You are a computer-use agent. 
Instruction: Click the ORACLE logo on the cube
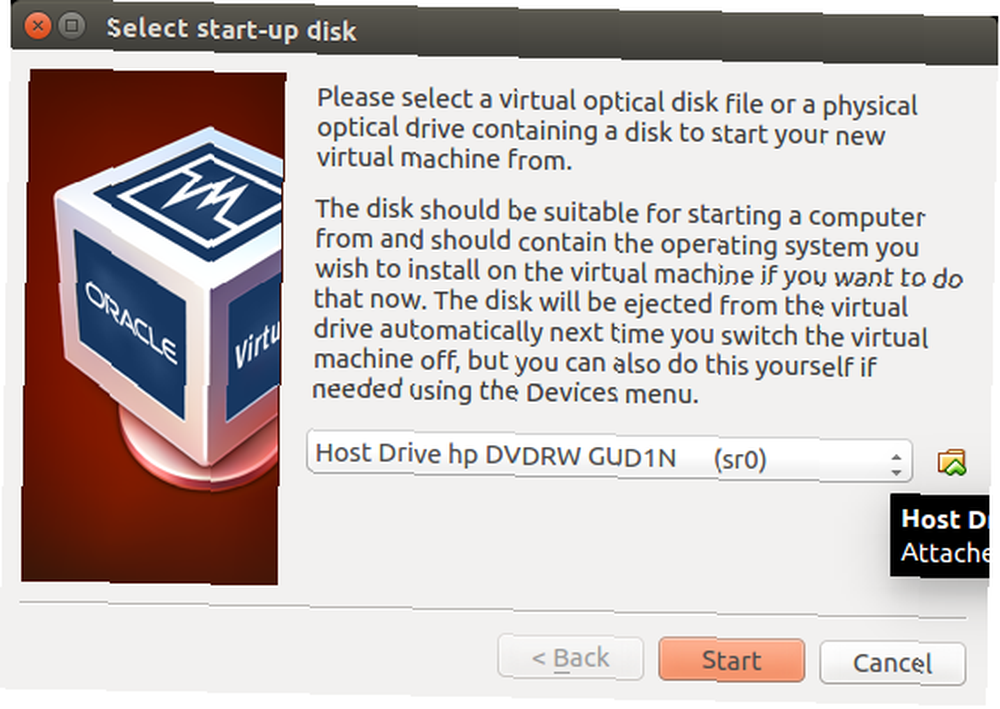click(131, 323)
